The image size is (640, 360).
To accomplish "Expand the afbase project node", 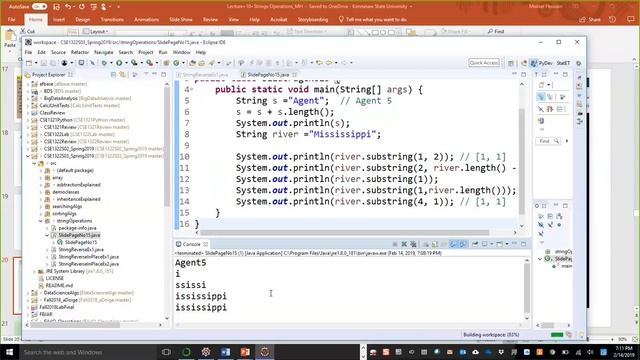I will (28, 84).
